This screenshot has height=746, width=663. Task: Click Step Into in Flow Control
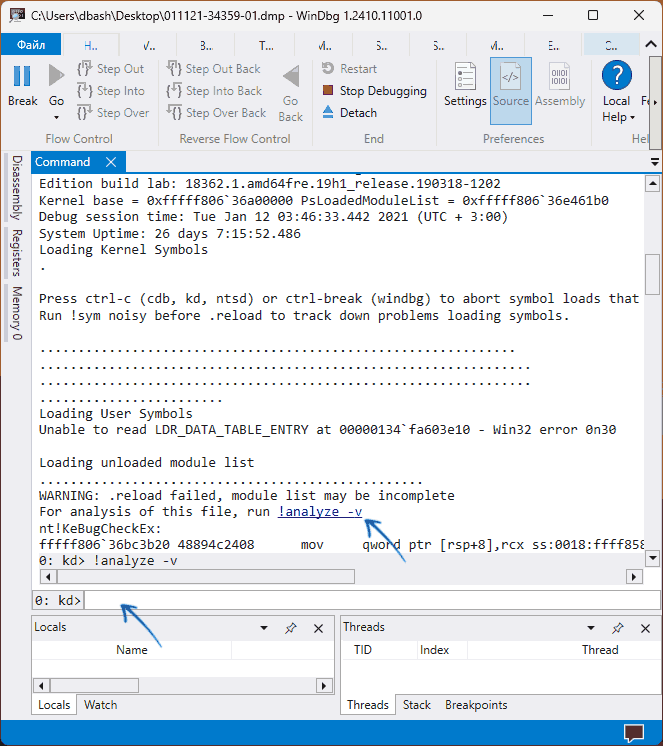pos(110,90)
